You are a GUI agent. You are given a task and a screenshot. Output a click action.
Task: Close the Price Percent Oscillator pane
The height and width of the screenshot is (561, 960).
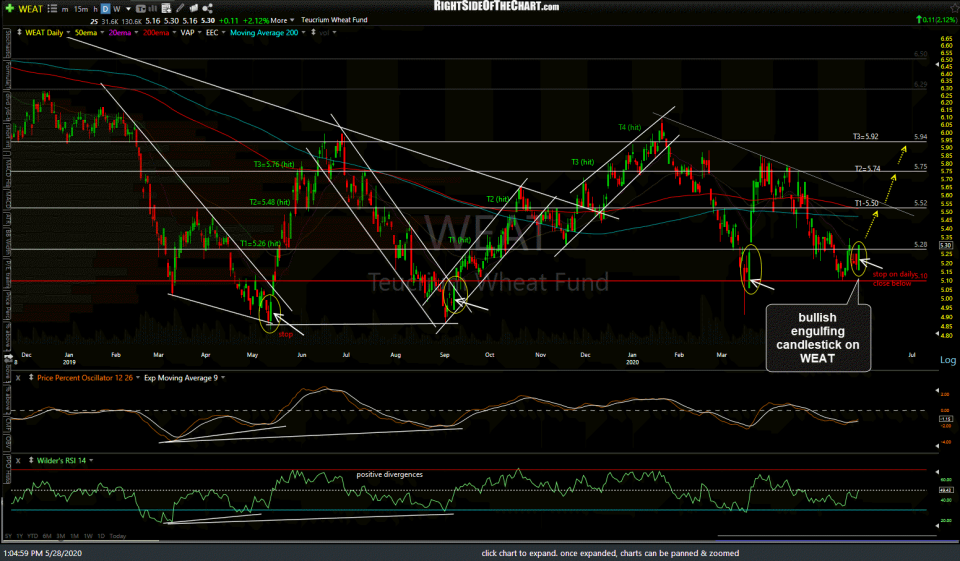[18, 378]
